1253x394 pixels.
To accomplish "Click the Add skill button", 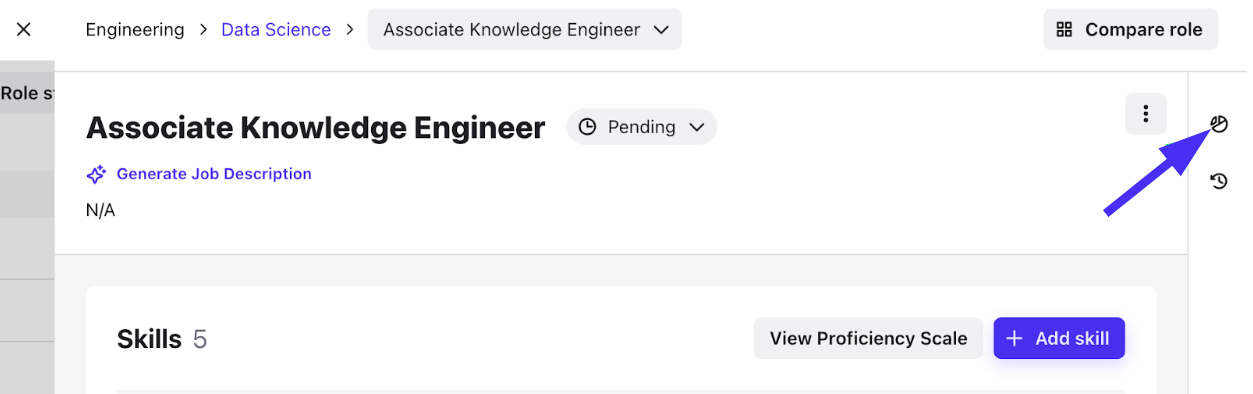I will pyautogui.click(x=1059, y=338).
